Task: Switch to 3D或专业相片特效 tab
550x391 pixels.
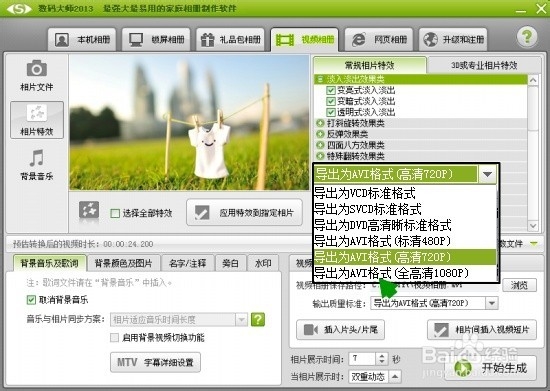Action: [x=484, y=65]
